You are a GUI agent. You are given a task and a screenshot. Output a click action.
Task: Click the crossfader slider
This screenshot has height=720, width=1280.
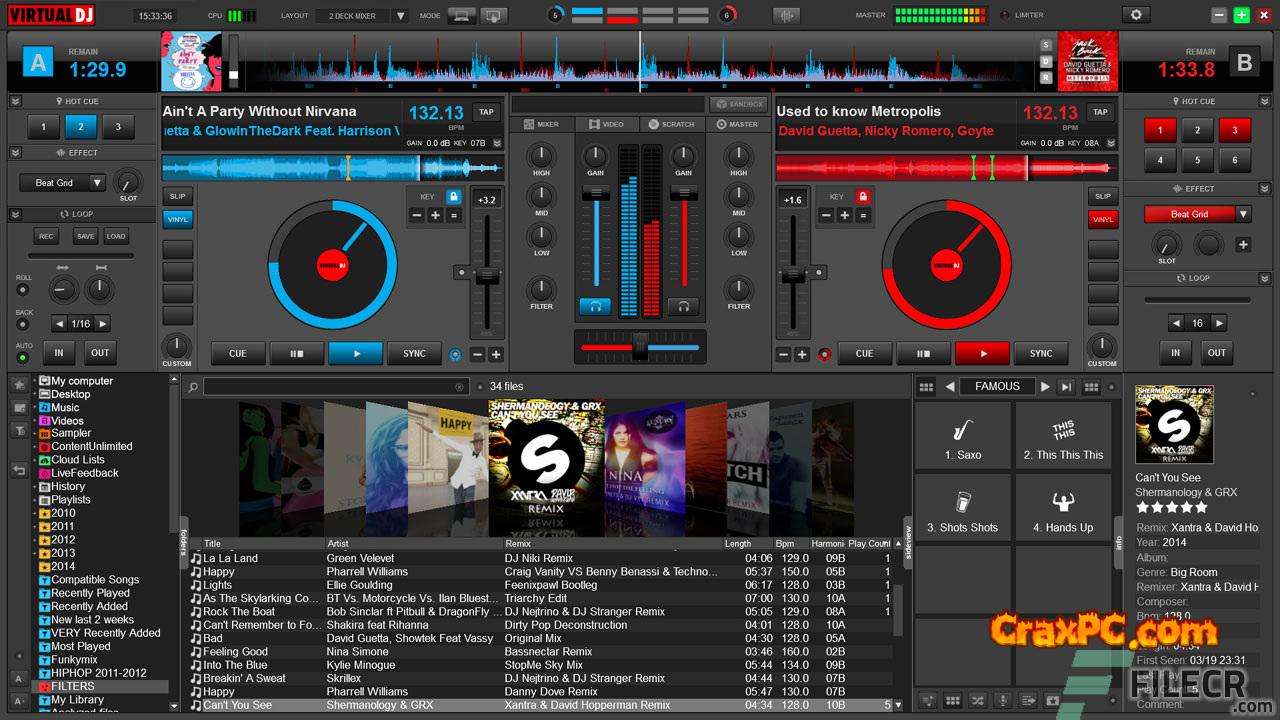point(640,347)
